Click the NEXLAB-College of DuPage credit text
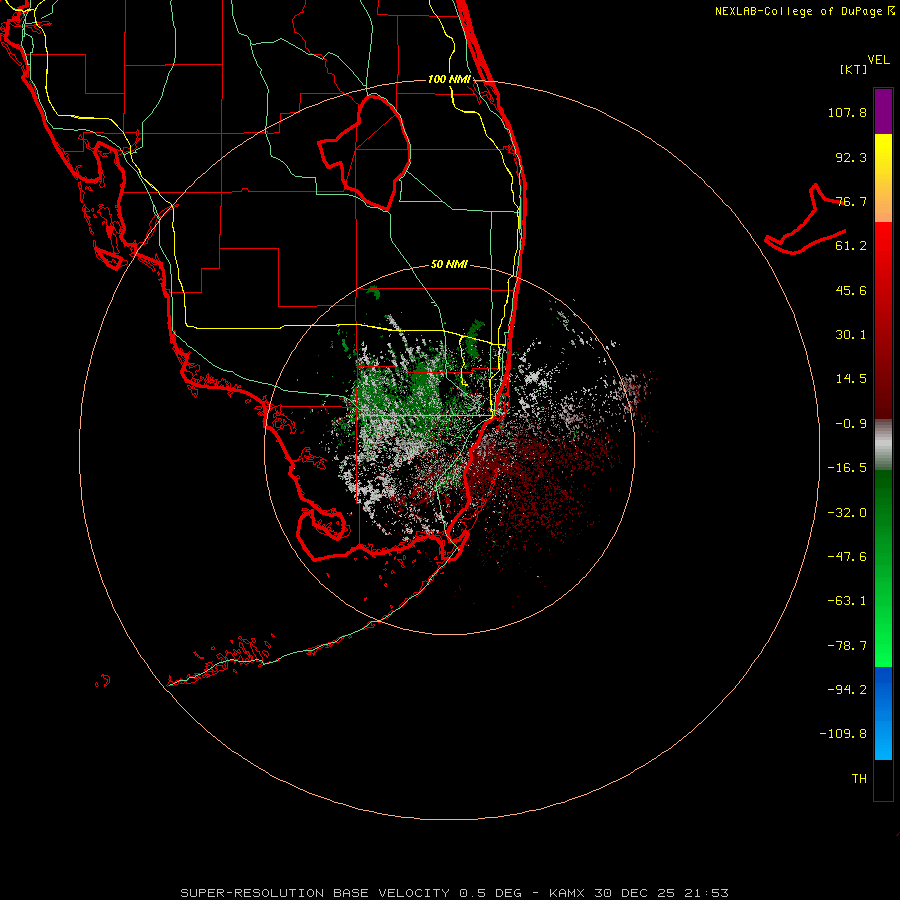Viewport: 900px width, 900px height. click(x=805, y=11)
